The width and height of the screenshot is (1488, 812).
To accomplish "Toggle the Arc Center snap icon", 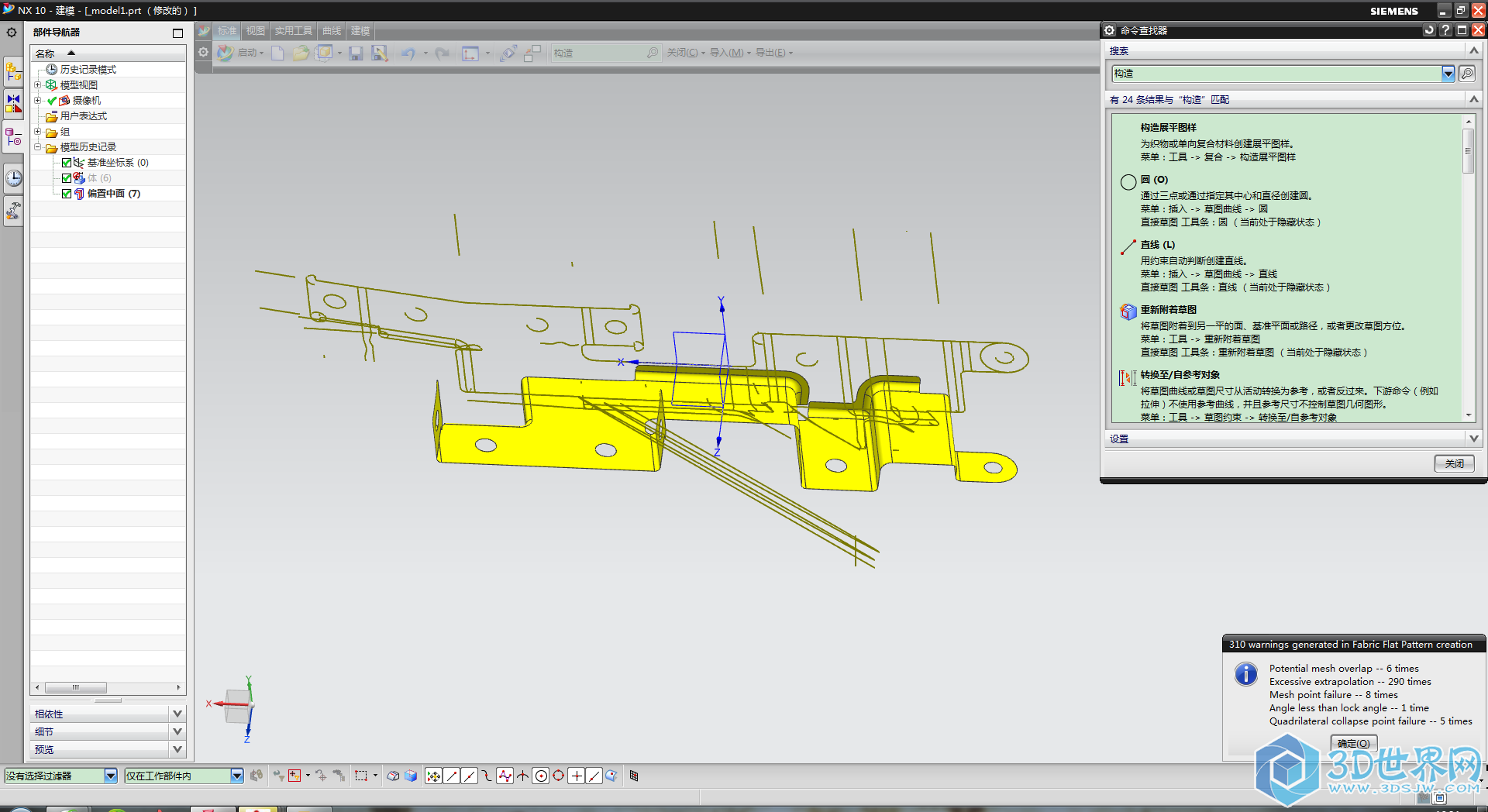I will point(541,776).
